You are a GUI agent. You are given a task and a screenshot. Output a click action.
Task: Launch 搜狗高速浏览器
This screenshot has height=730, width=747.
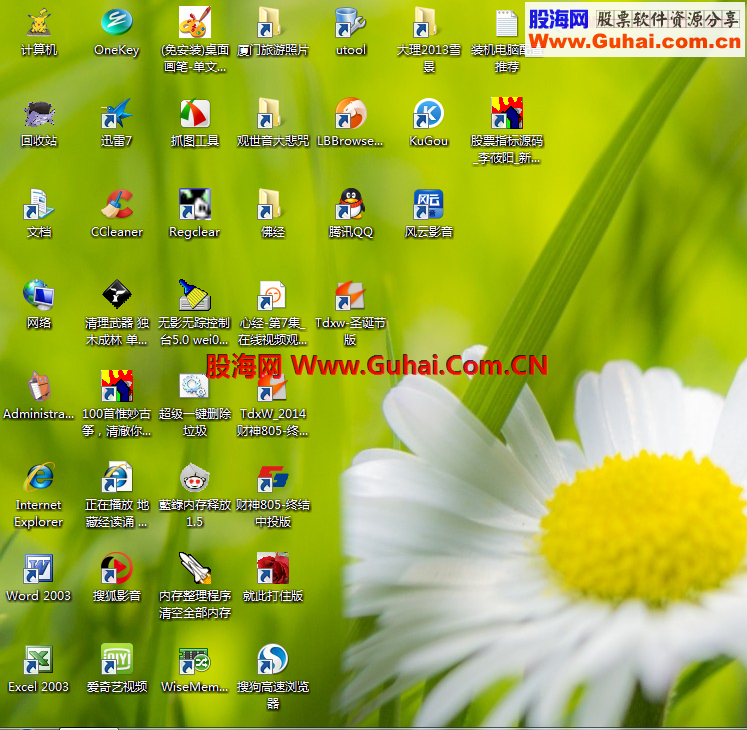coord(273,660)
